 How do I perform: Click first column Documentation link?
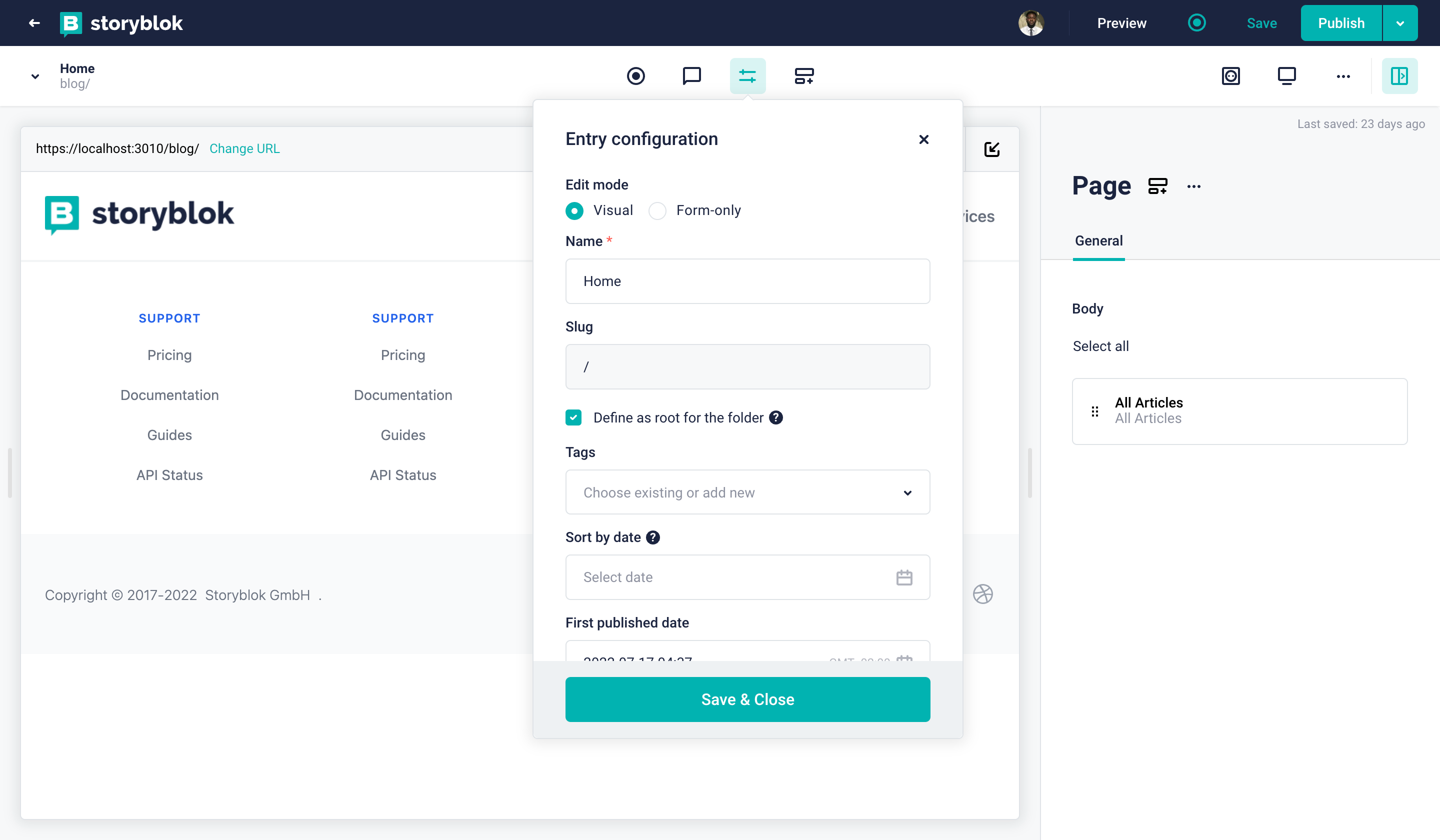click(x=169, y=395)
